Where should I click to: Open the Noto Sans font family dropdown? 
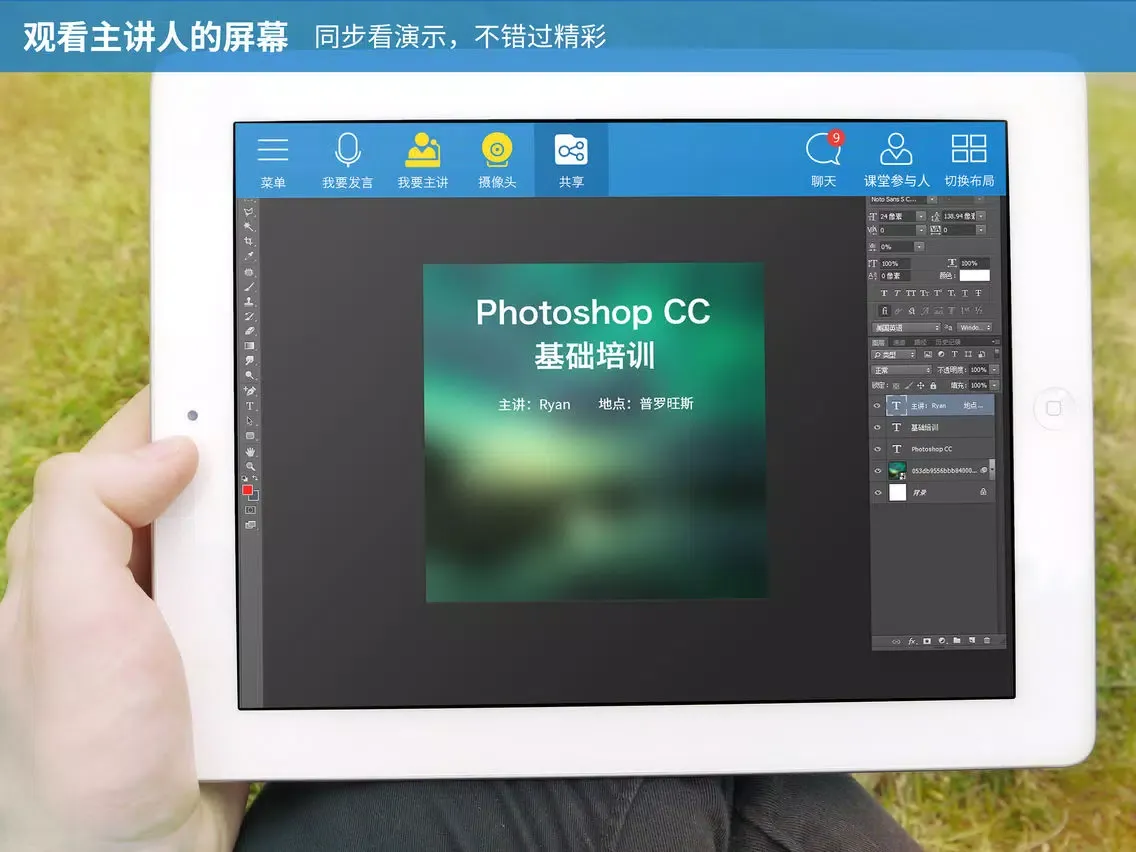pos(932,199)
